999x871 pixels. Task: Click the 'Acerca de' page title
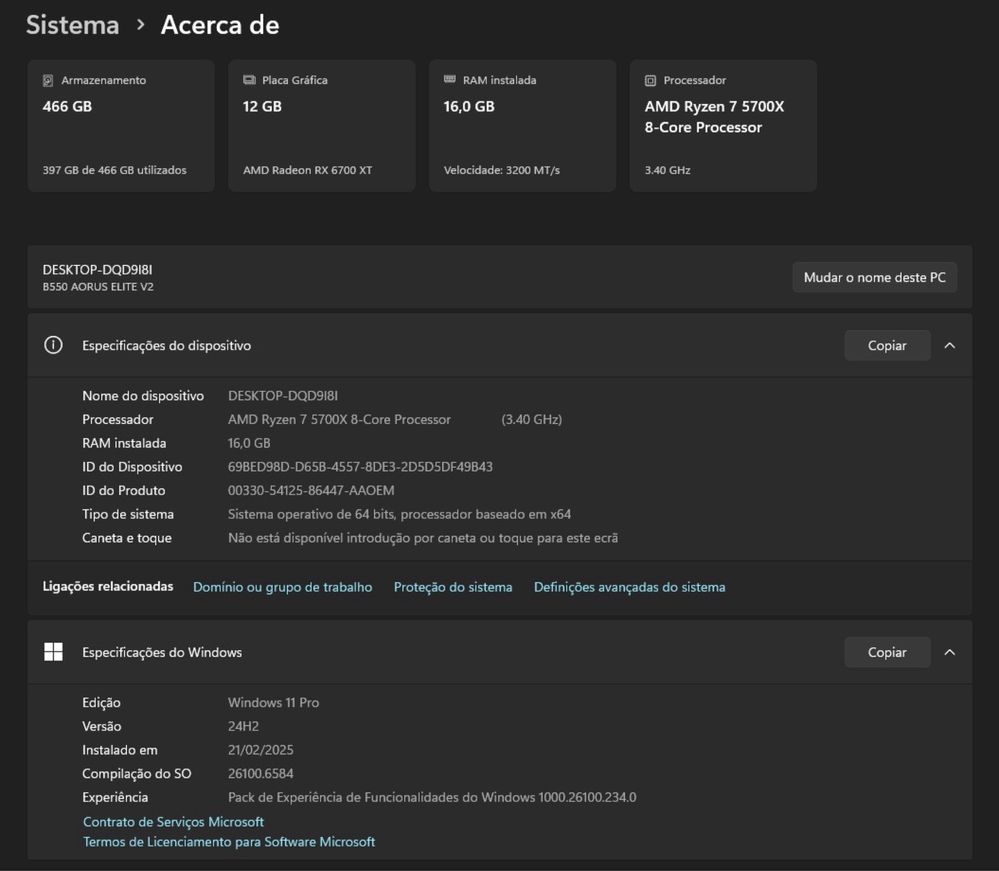220,25
